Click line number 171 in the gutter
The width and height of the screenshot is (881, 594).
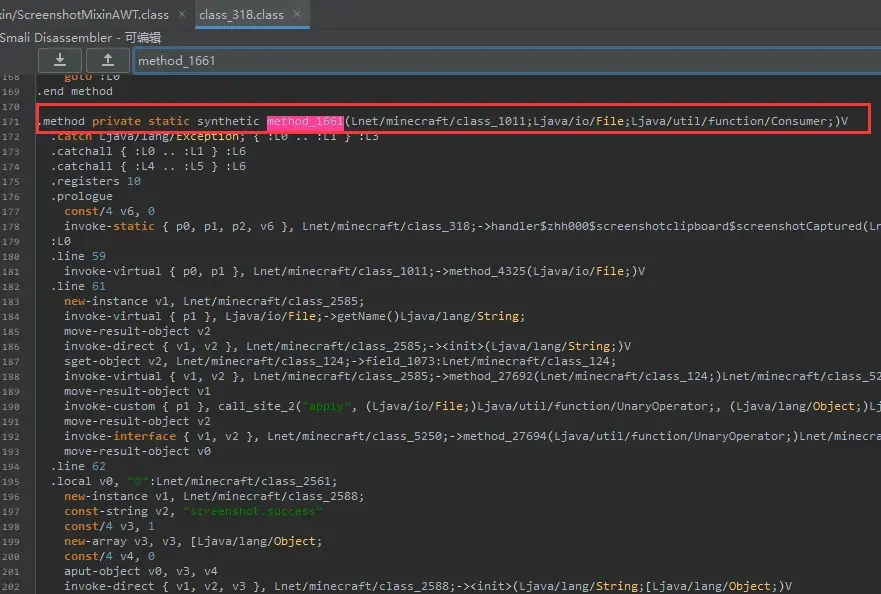click(x=11, y=122)
